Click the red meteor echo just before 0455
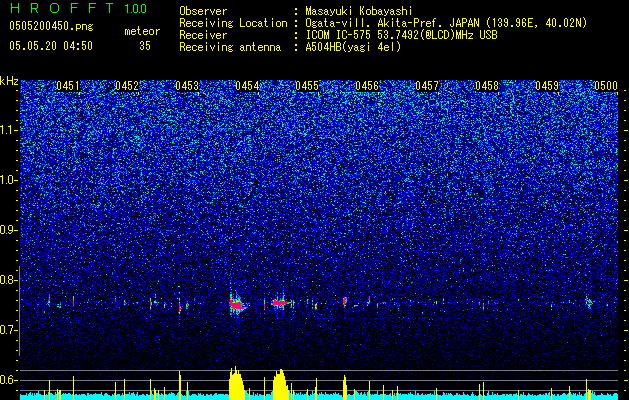 280,303
